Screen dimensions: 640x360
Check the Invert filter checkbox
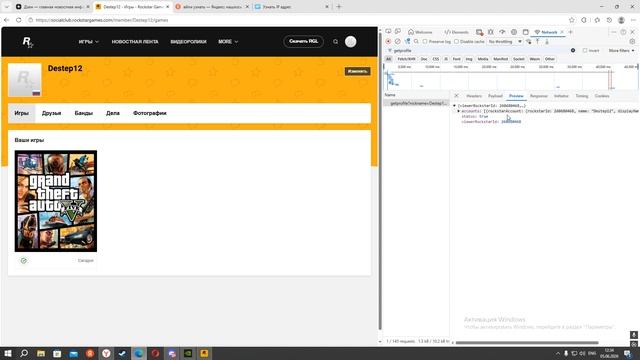coord(585,50)
